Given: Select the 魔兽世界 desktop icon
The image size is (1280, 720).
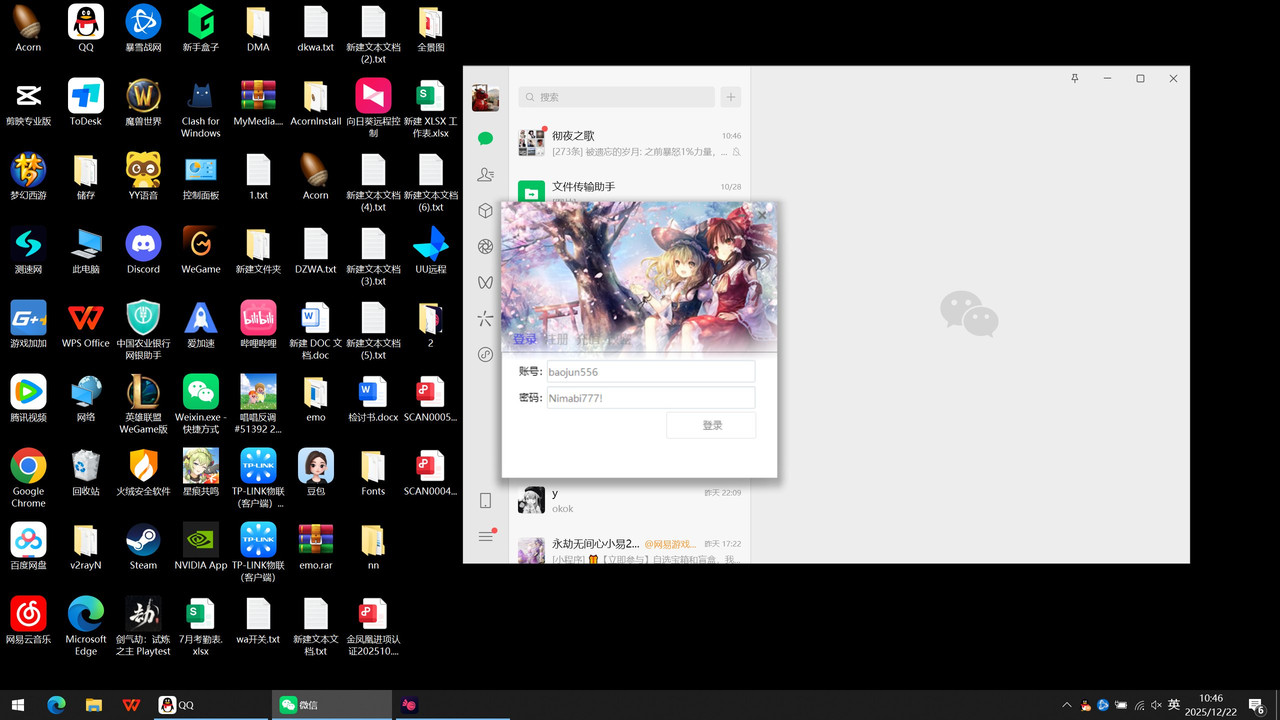Looking at the screenshot, I should tap(143, 102).
